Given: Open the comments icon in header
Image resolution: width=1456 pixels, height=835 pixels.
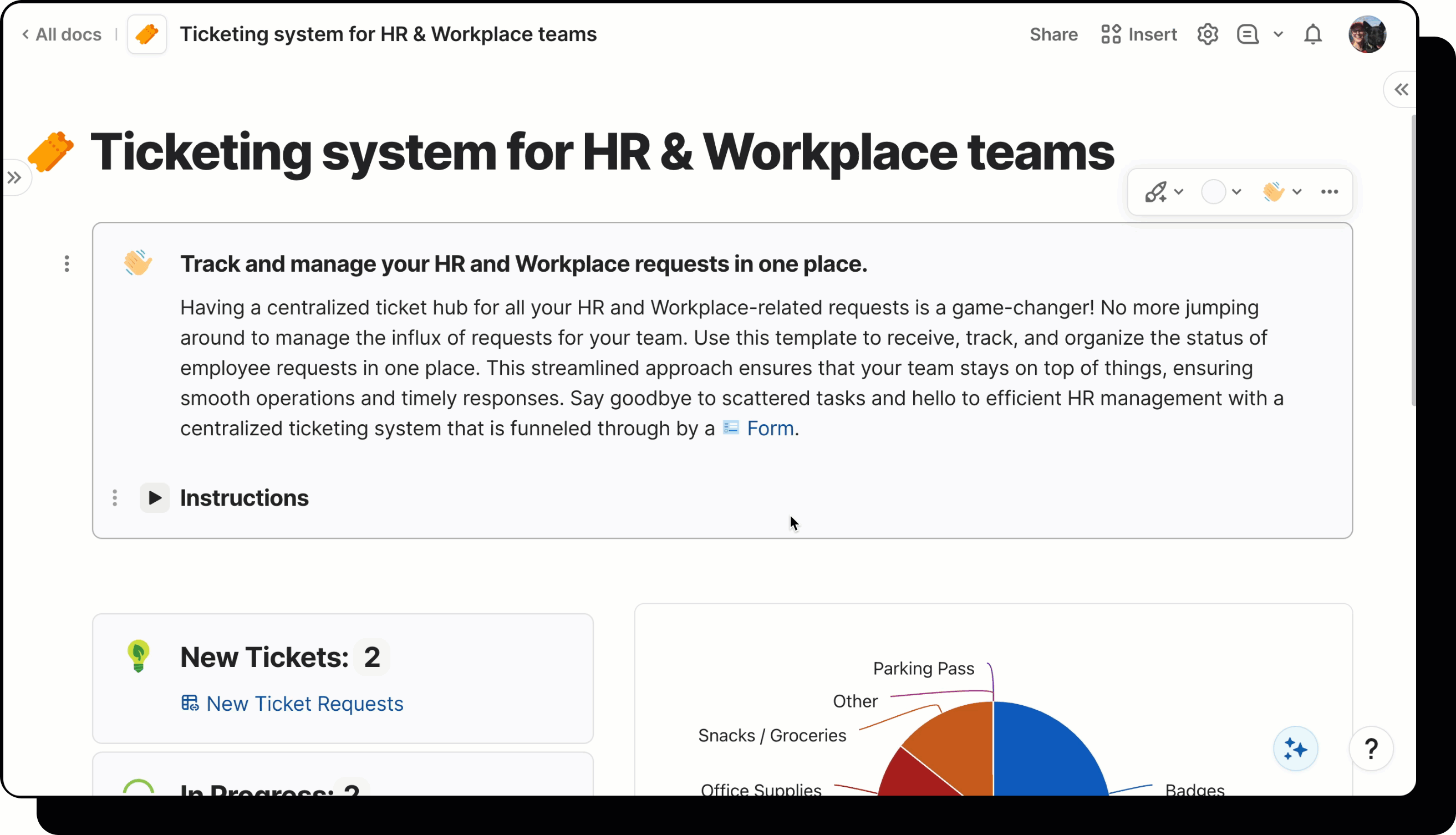Looking at the screenshot, I should pos(1248,34).
